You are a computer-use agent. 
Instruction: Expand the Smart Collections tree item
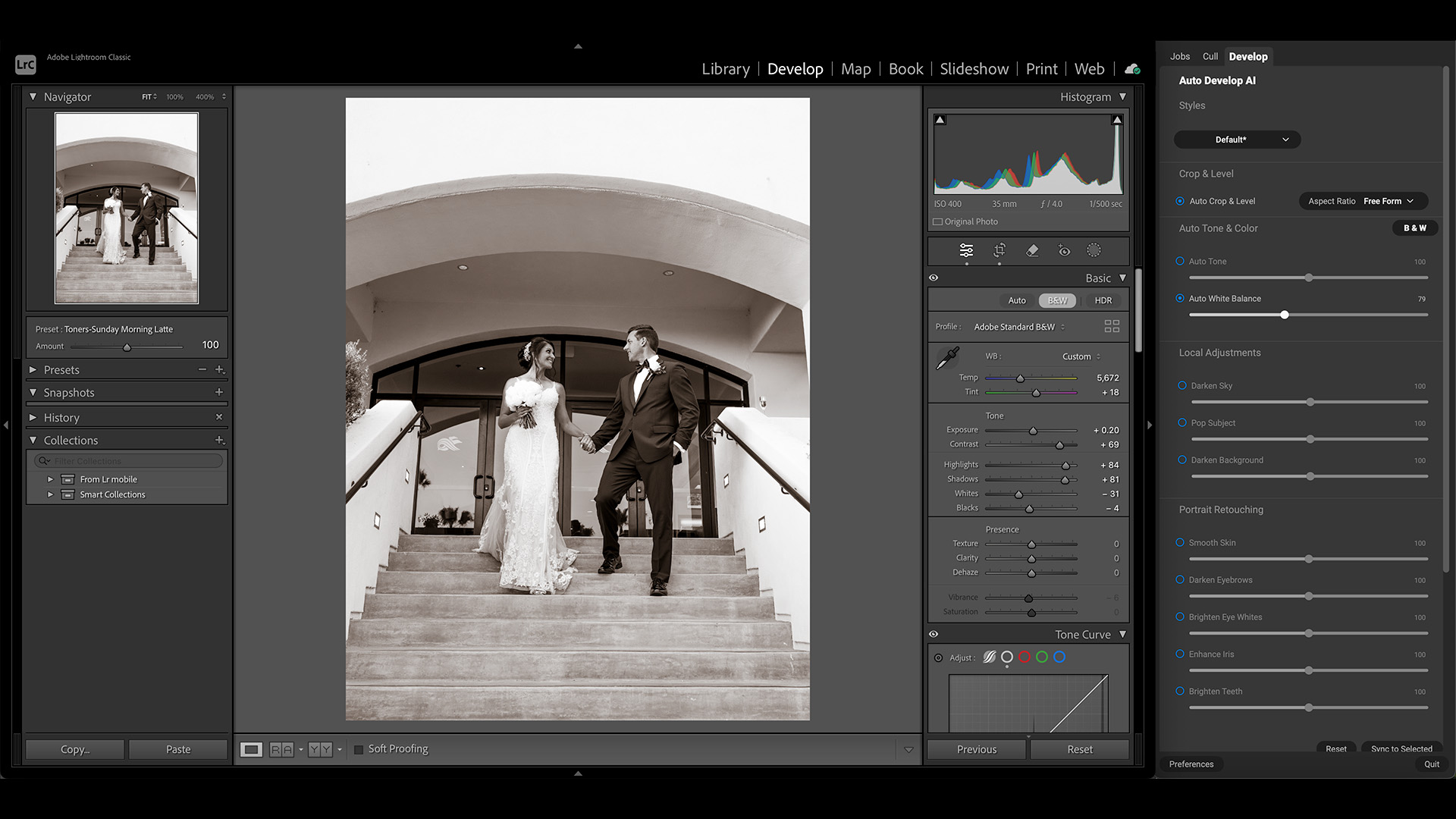pos(51,494)
